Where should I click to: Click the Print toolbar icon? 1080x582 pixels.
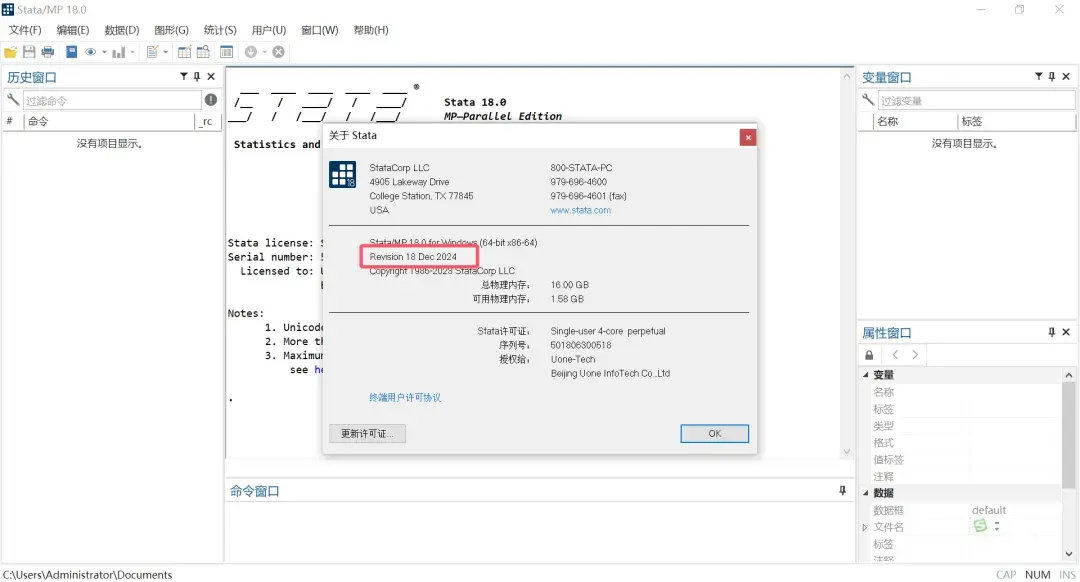(47, 52)
